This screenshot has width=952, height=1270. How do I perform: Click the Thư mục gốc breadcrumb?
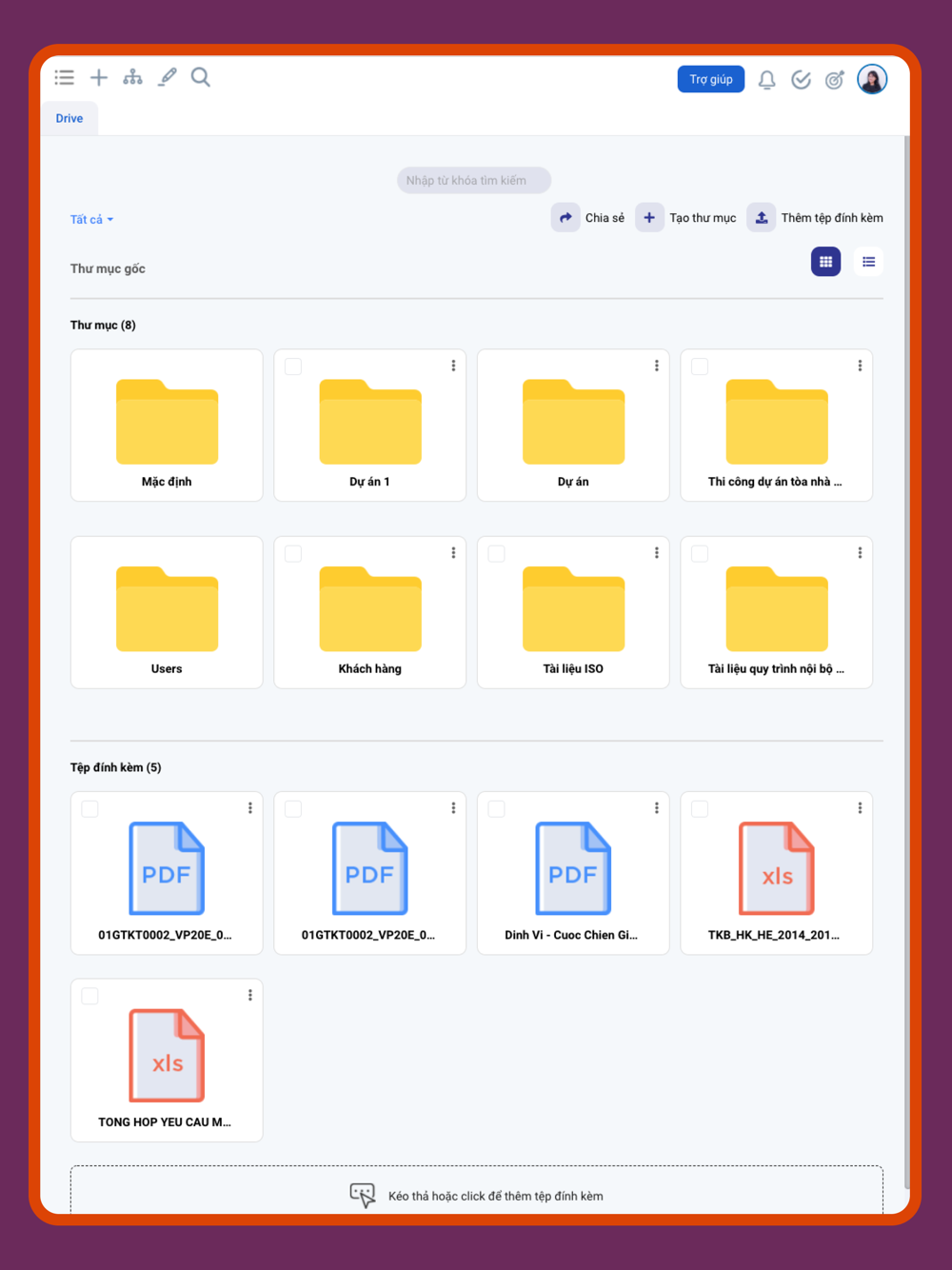click(x=108, y=268)
